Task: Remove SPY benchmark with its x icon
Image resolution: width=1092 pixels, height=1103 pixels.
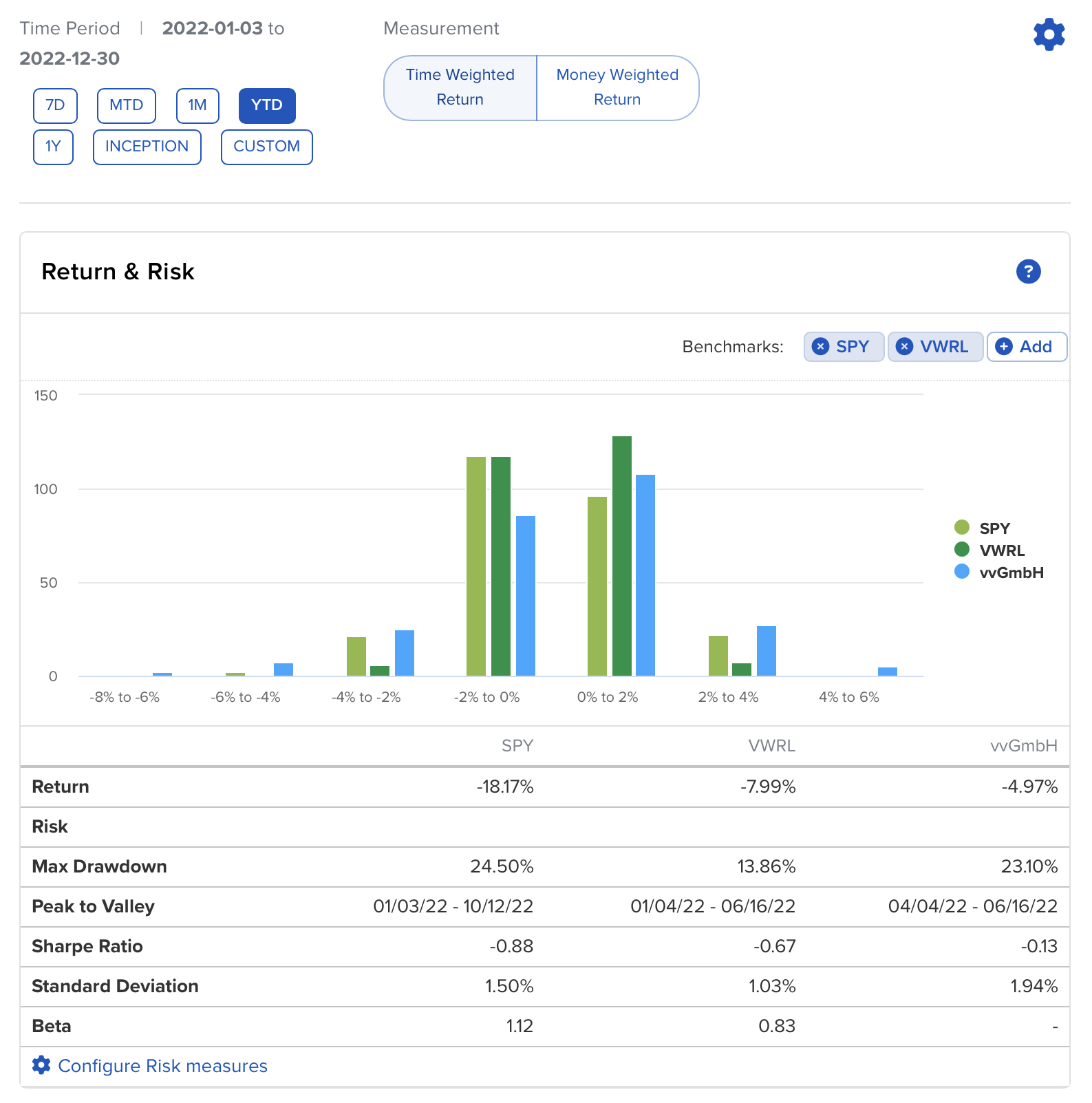Action: [820, 347]
